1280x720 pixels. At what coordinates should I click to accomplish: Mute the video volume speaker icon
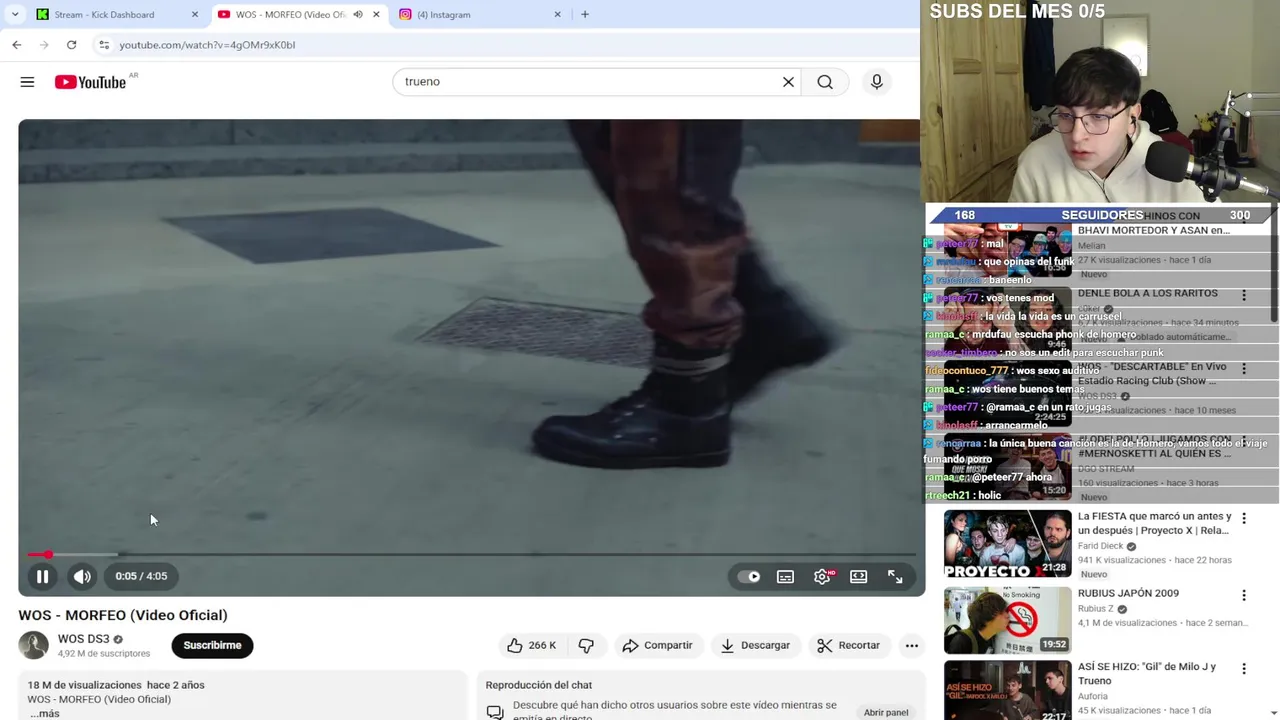click(82, 576)
